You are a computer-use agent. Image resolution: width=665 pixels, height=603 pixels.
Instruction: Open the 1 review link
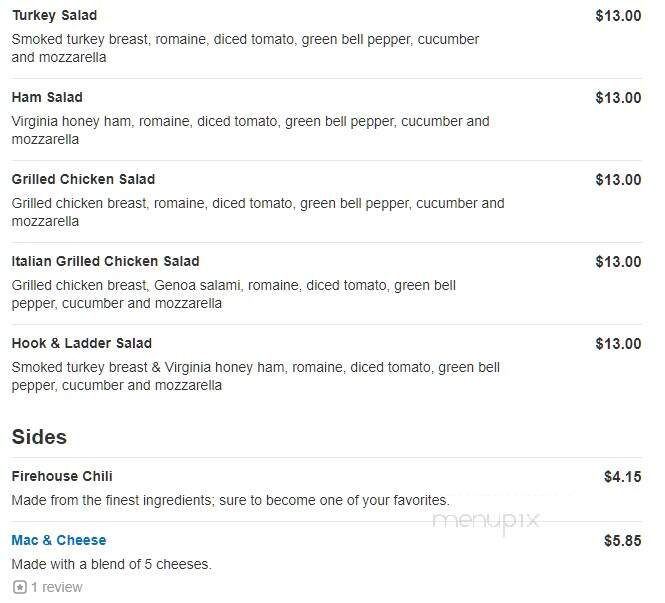click(57, 587)
